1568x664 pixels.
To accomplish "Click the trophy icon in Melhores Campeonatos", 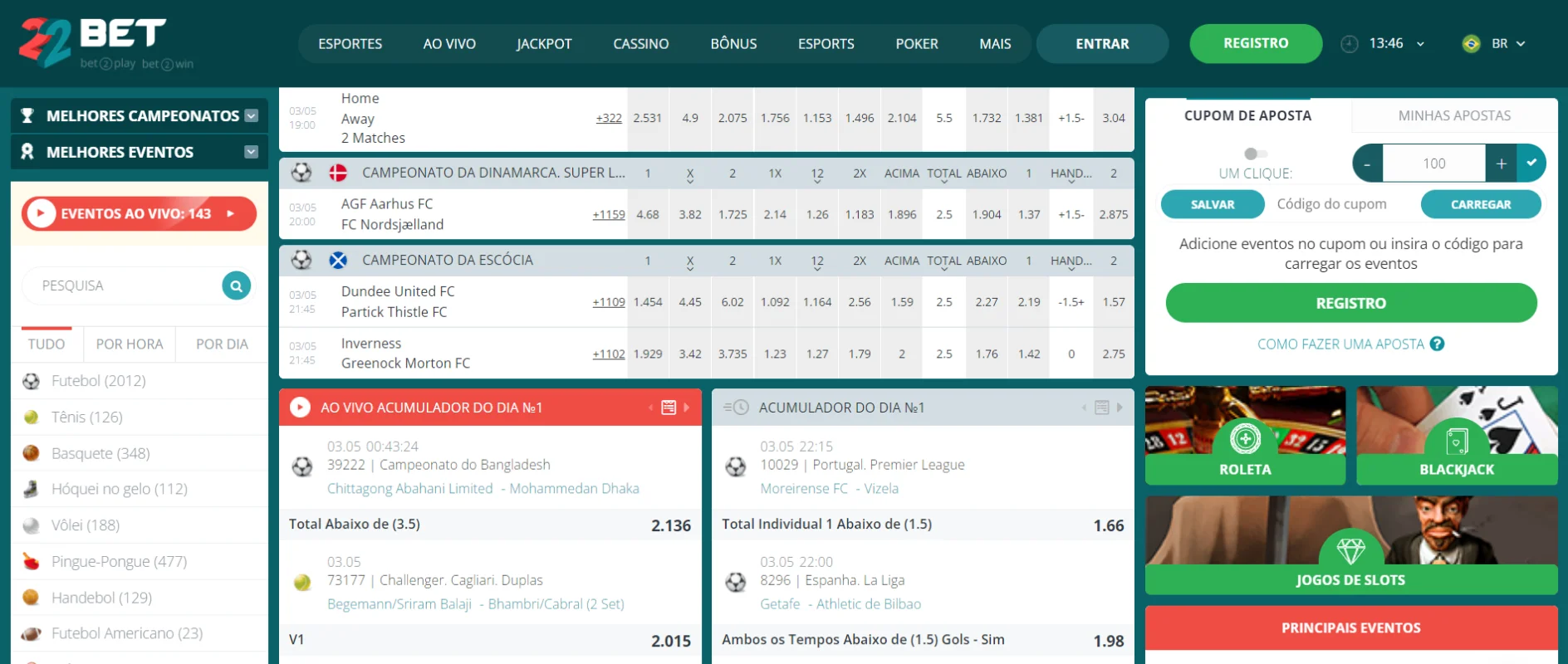I will 27,115.
